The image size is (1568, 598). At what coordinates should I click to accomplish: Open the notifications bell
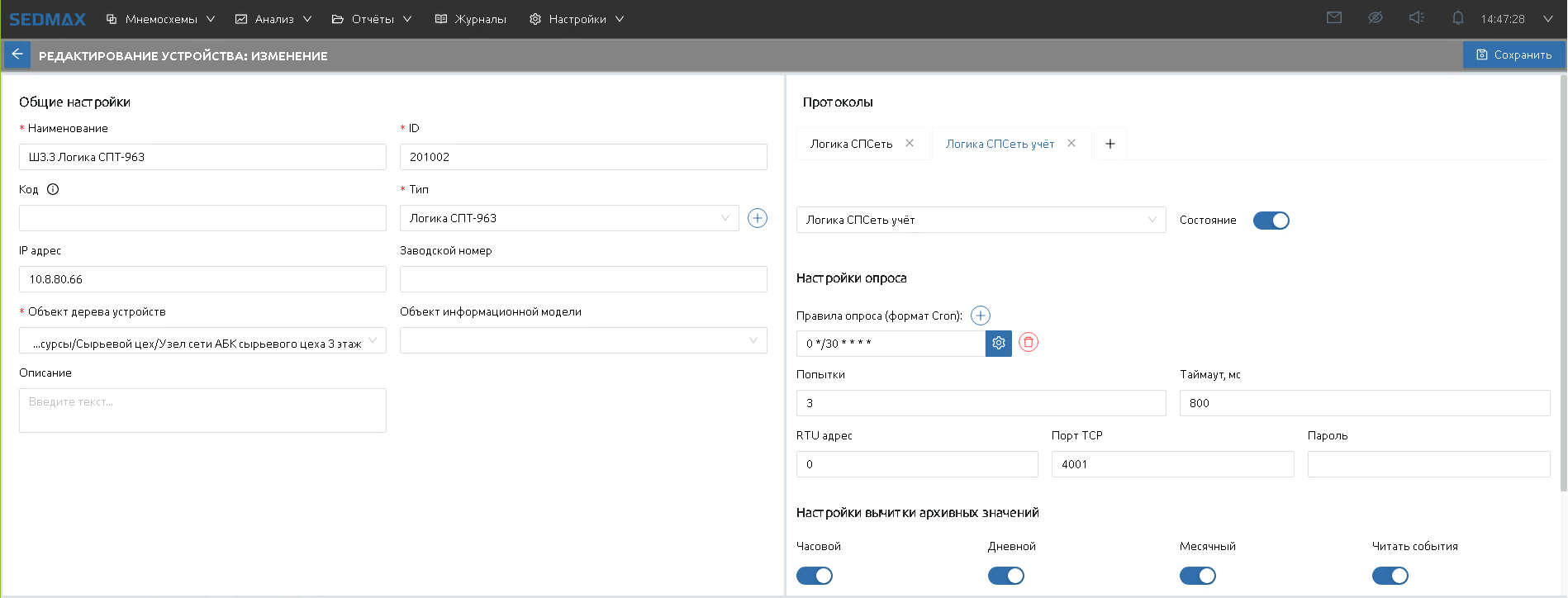(1457, 18)
